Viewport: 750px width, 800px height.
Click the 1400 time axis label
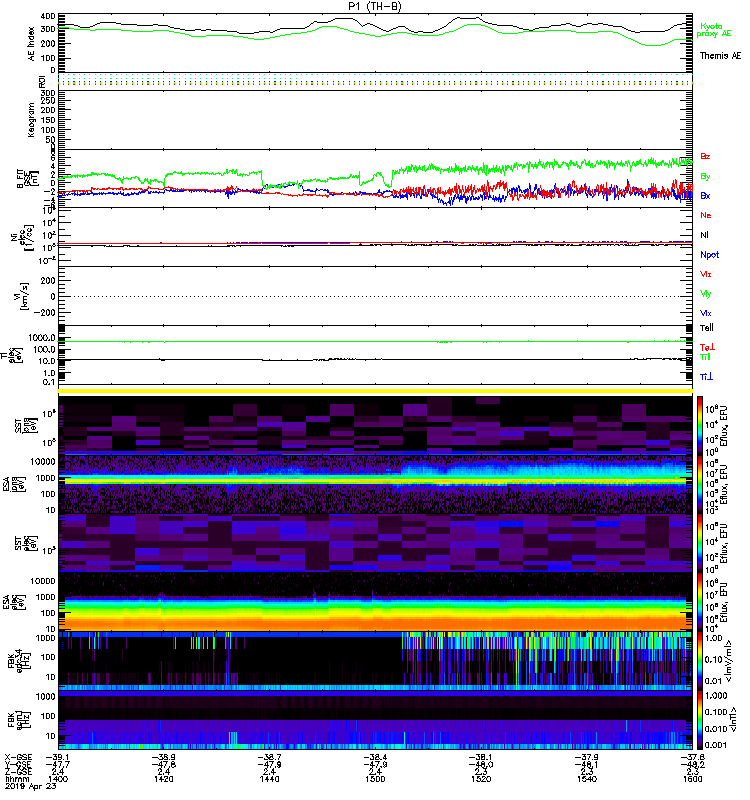coord(58,779)
